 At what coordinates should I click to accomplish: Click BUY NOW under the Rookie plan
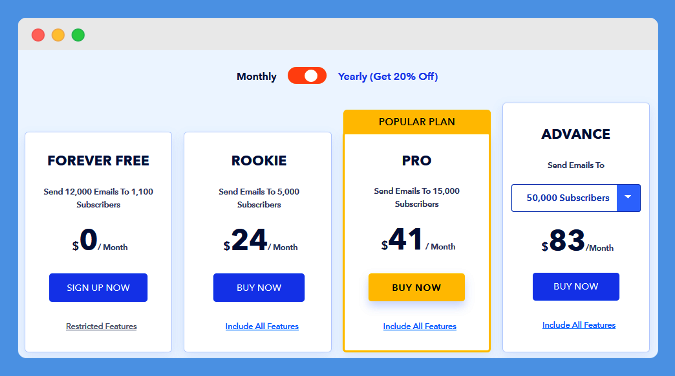(x=259, y=287)
